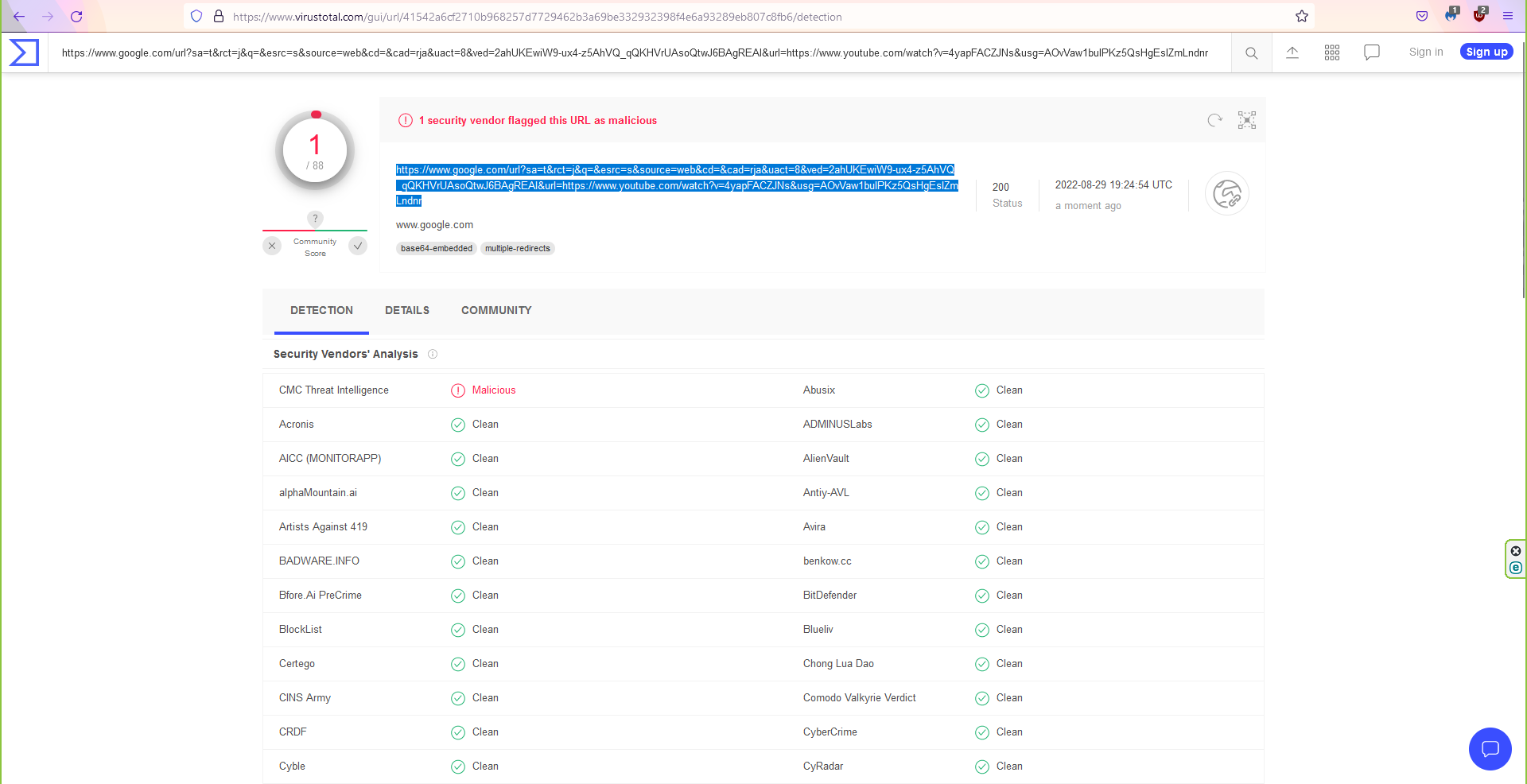The image size is (1527, 784).
Task: Click the CyRadar vendor name
Action: coord(823,767)
